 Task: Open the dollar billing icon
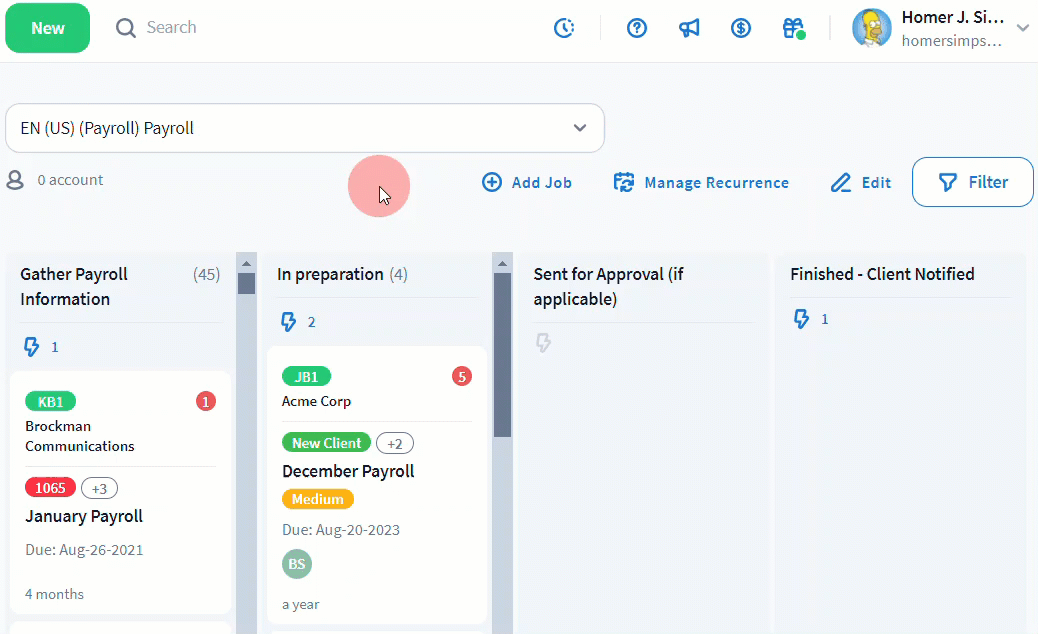pos(741,28)
